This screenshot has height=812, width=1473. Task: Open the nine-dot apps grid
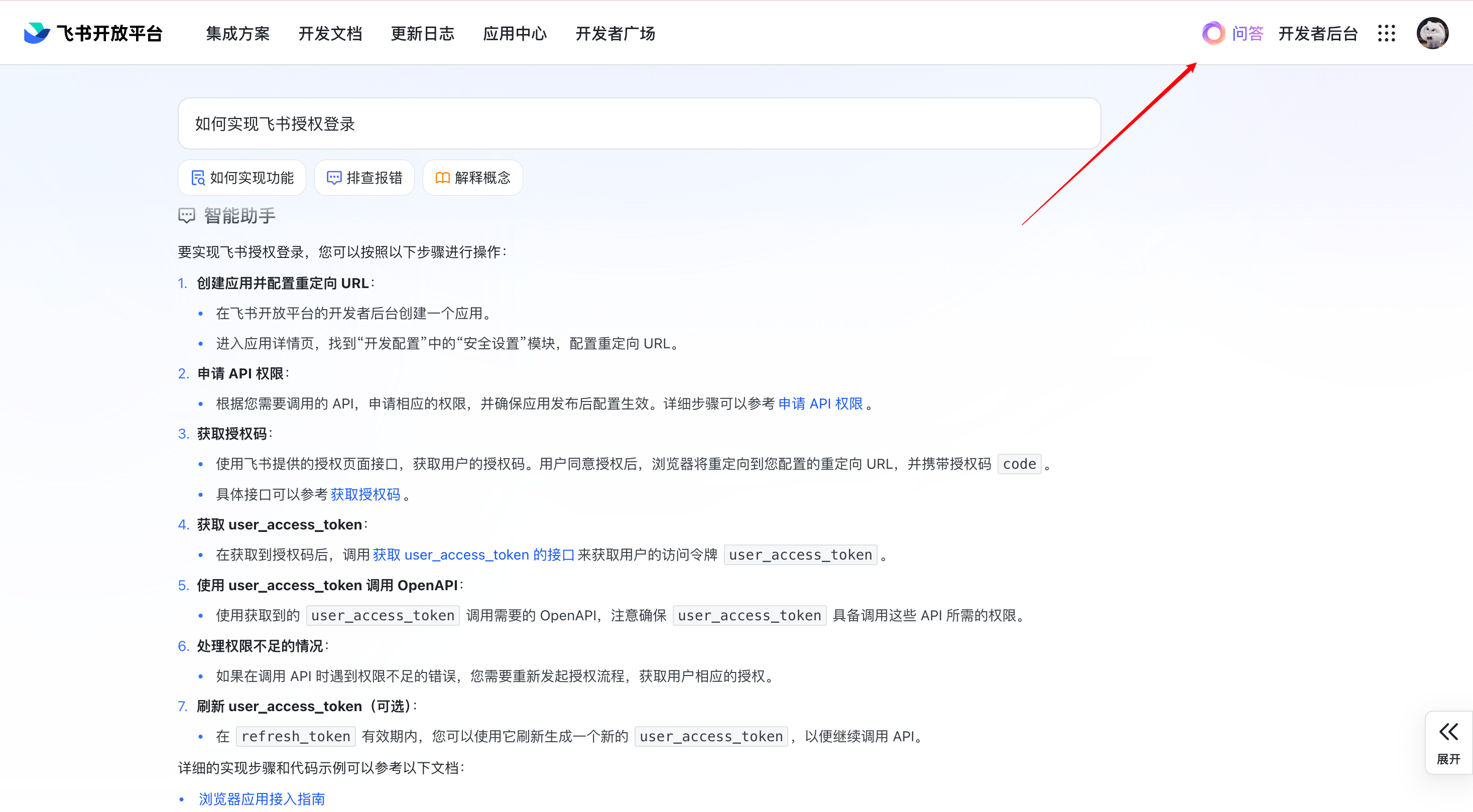click(1386, 33)
